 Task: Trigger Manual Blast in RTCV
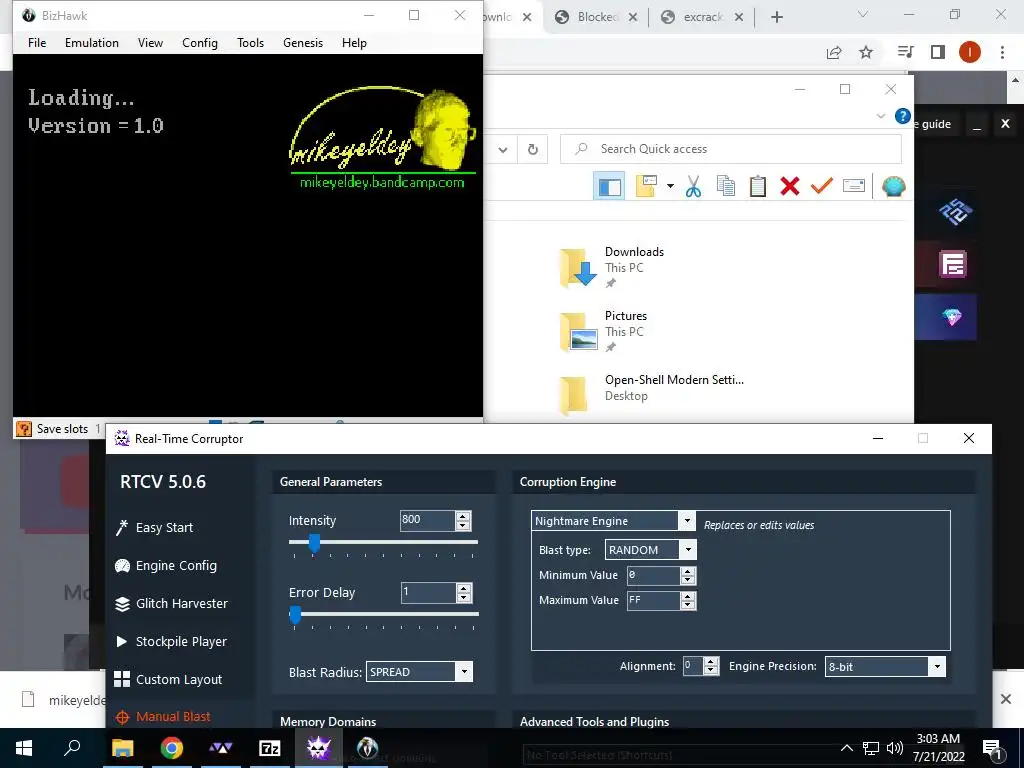tap(163, 716)
